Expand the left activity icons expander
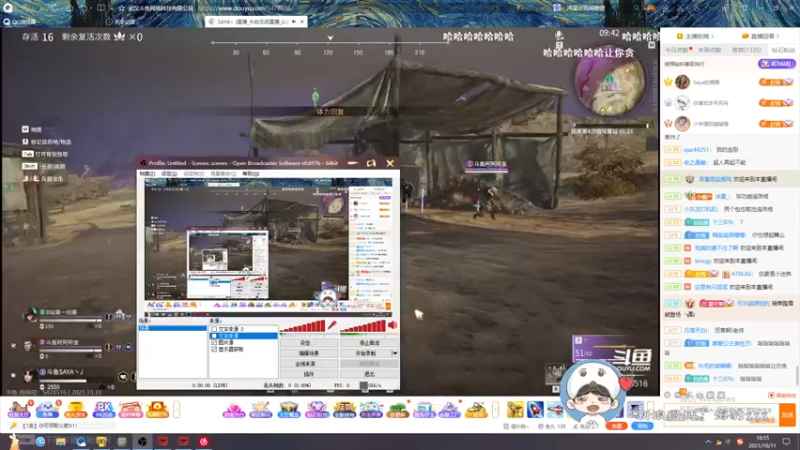Viewport: 800px width, 450px height. tap(177, 410)
